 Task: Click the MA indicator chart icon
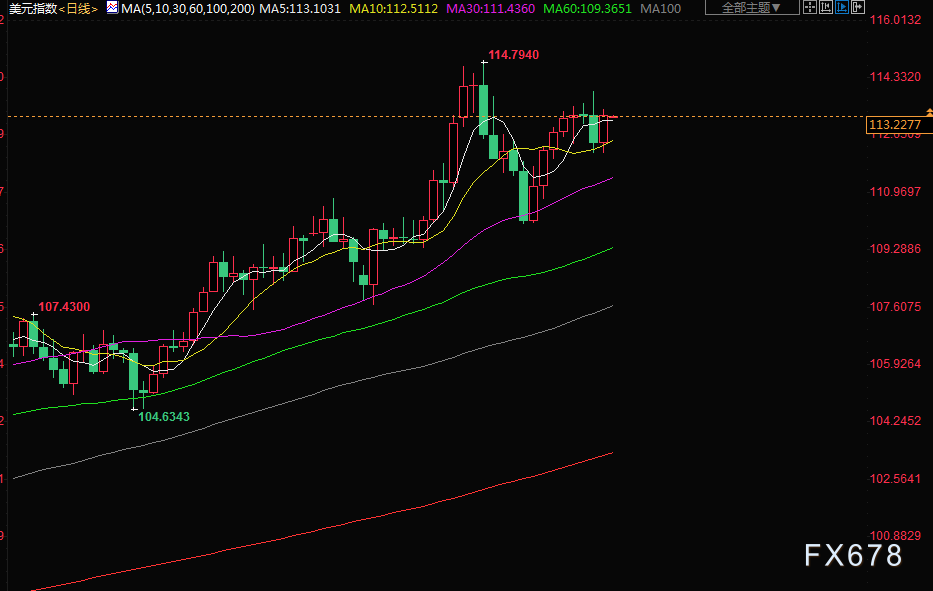tap(112, 8)
